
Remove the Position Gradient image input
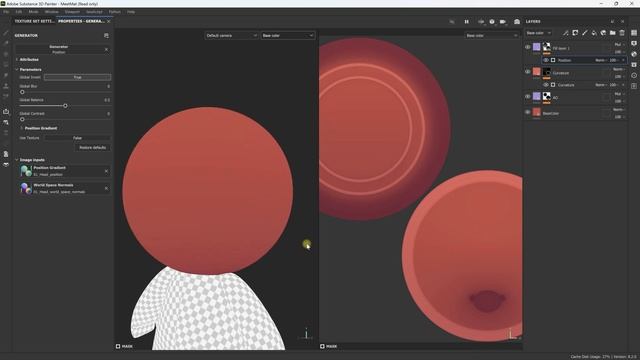pos(106,171)
